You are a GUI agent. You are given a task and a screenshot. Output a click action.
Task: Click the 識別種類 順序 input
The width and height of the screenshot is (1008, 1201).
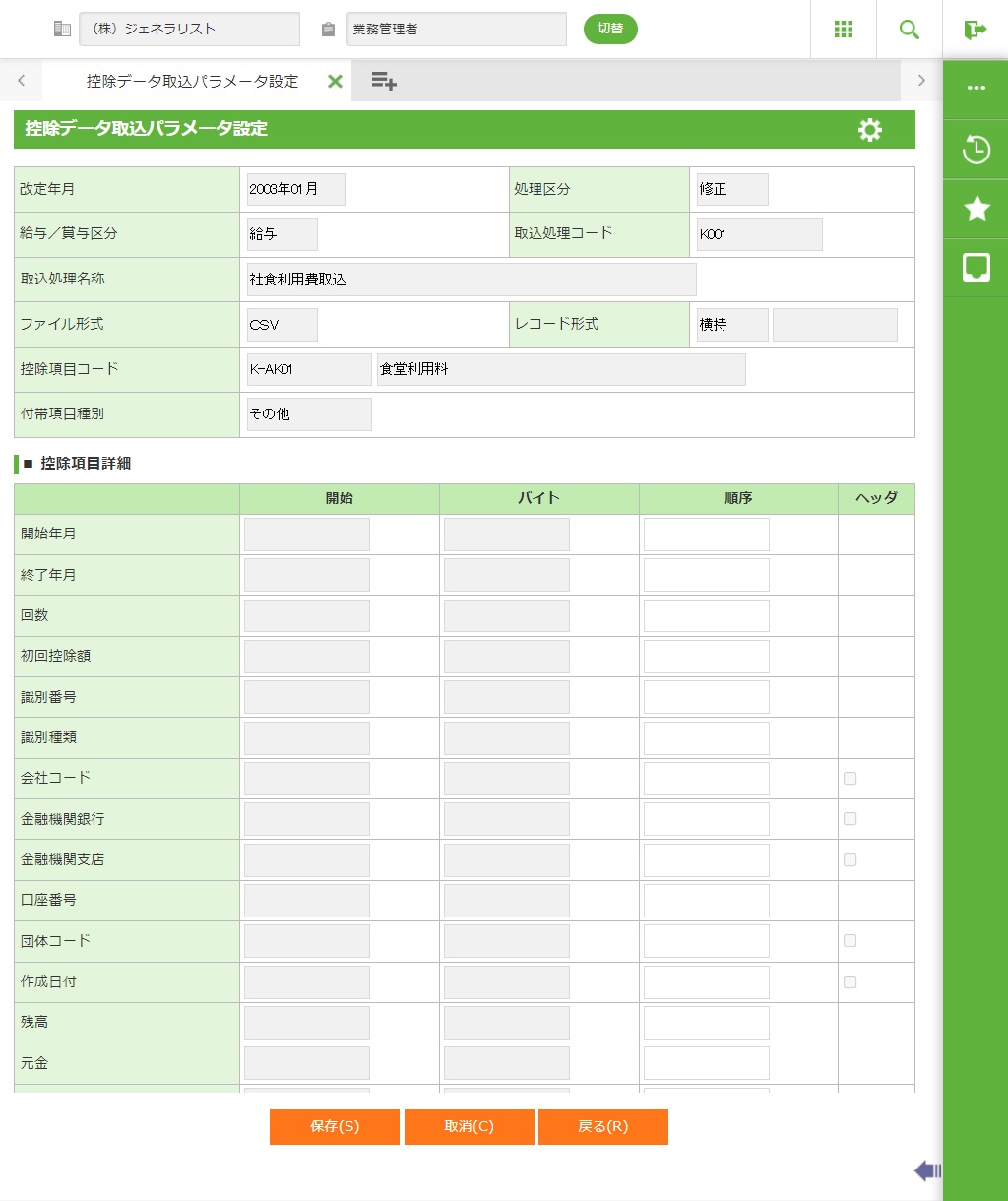tap(707, 738)
